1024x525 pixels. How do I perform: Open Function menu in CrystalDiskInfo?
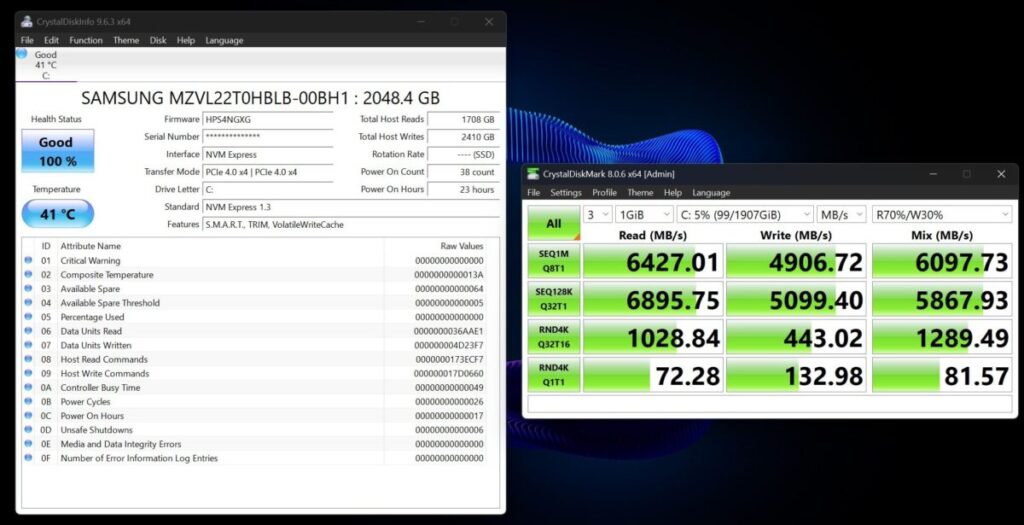86,40
